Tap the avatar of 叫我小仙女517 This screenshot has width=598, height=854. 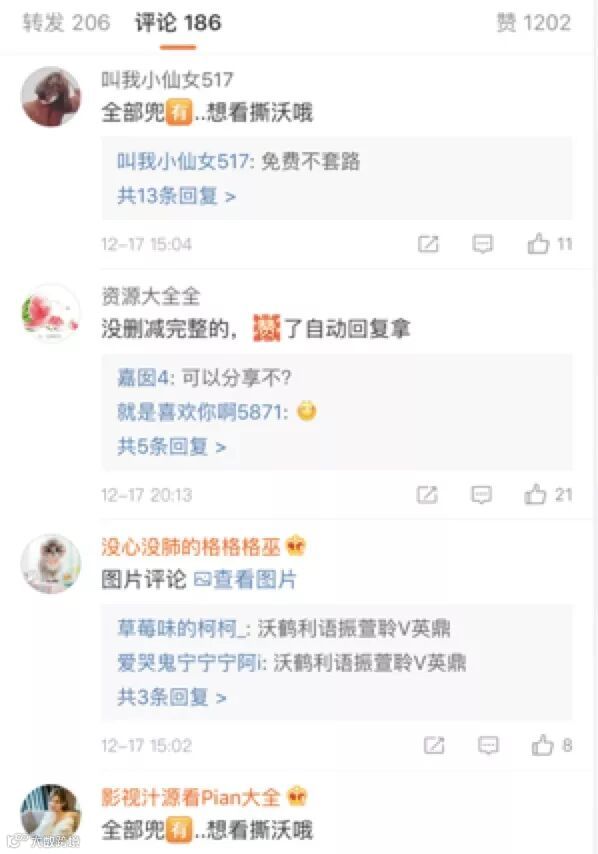tap(51, 96)
